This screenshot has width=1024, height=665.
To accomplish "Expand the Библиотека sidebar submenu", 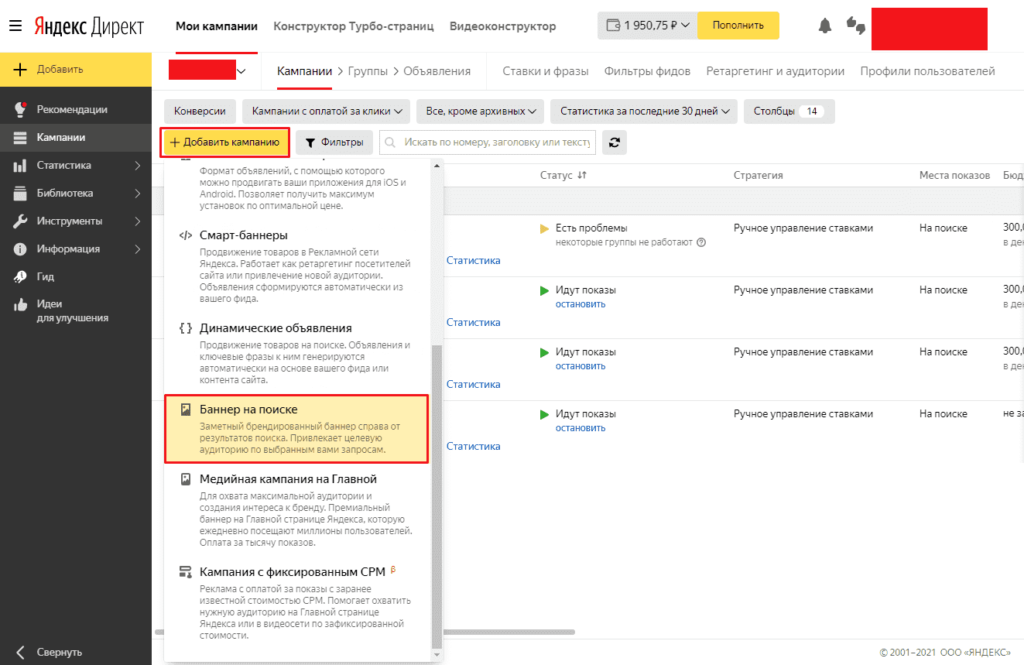I will pos(138,193).
